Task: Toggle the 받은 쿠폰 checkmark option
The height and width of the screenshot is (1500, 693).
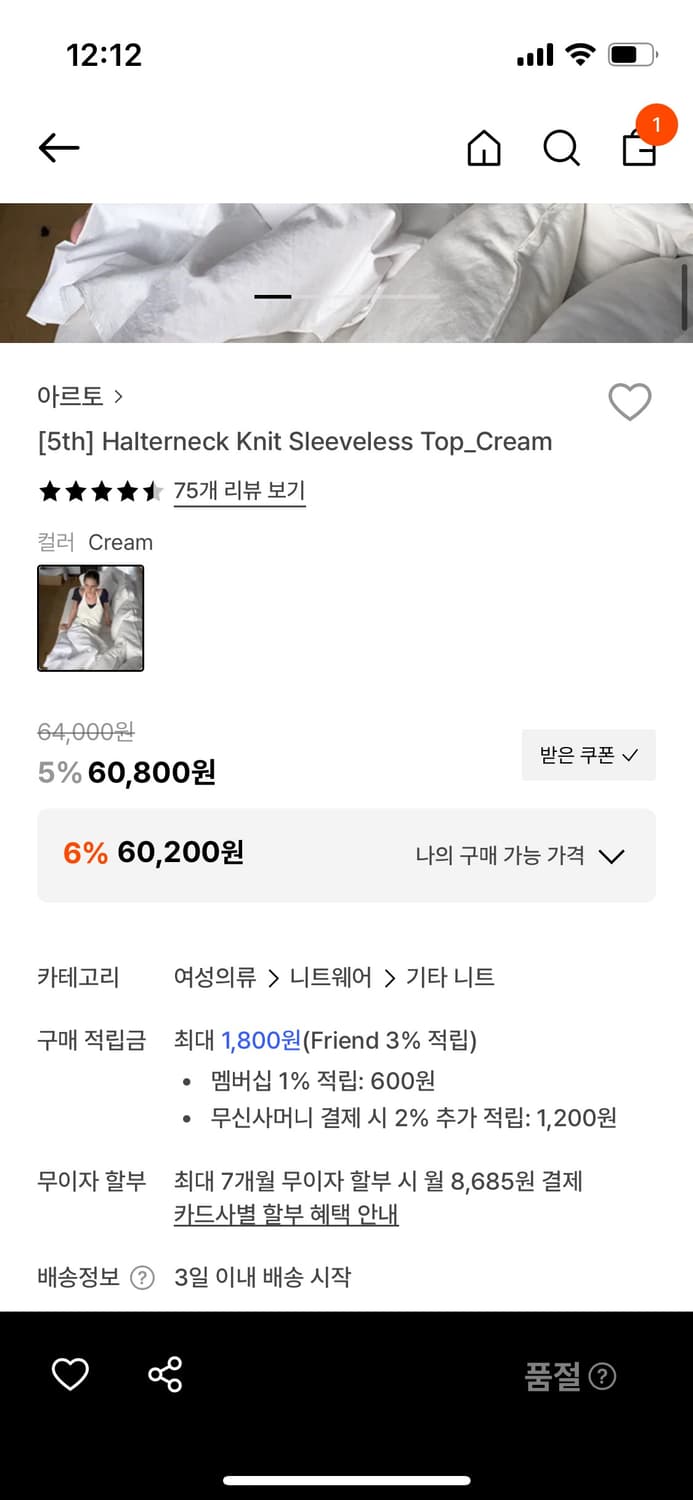Action: 588,755
